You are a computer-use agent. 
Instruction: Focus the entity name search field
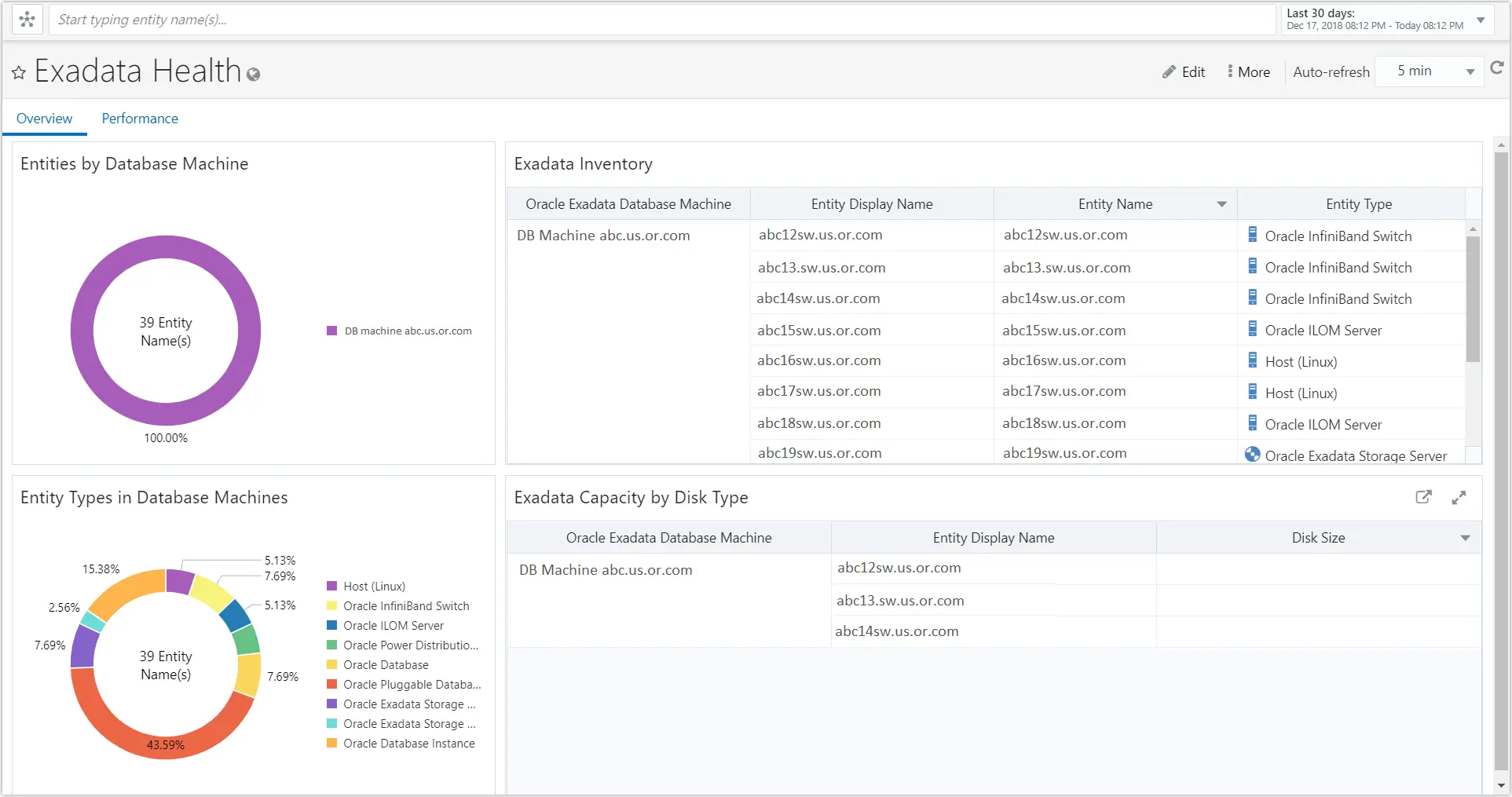(661, 20)
